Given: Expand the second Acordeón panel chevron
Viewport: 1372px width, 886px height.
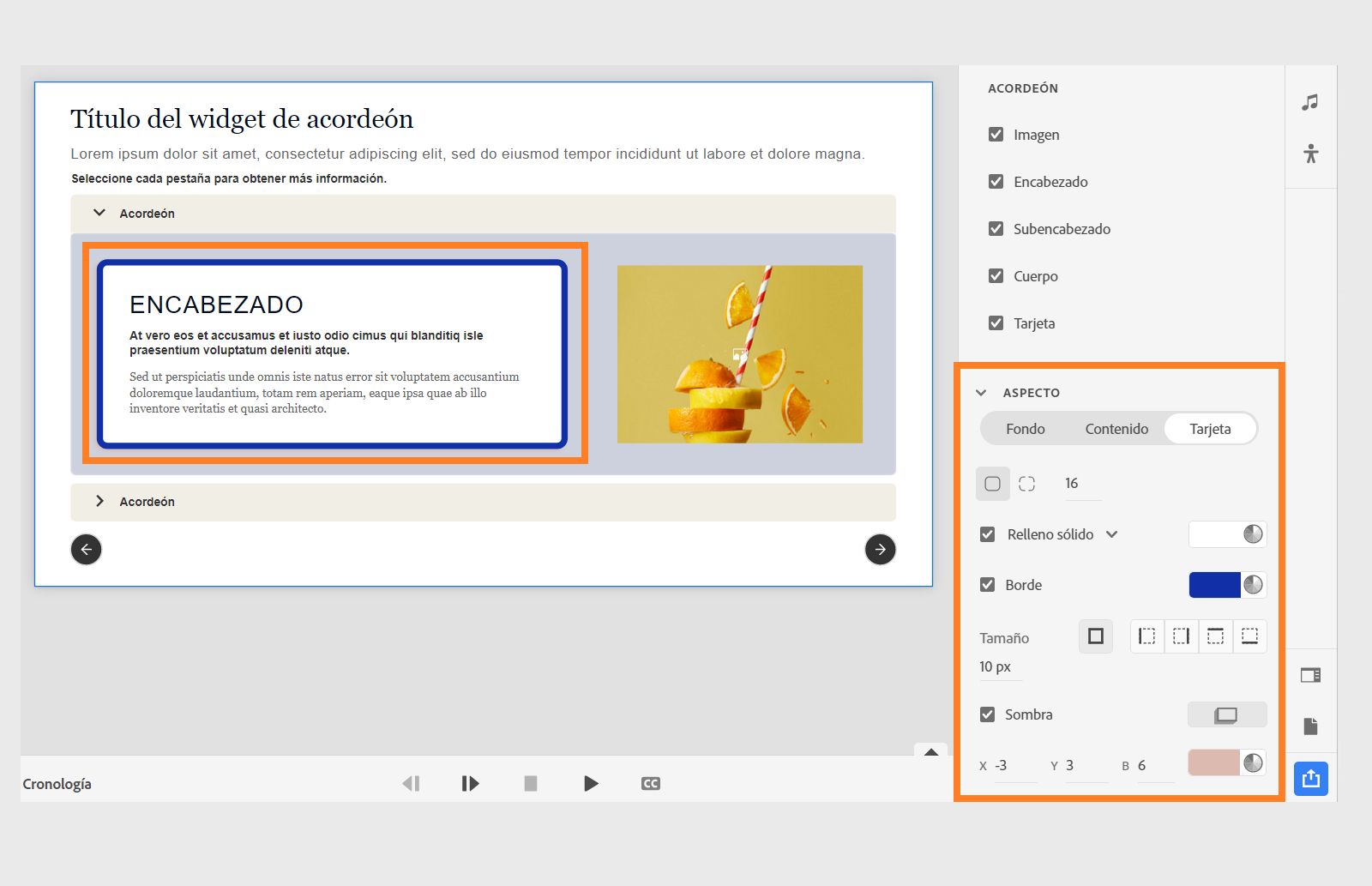Looking at the screenshot, I should (x=99, y=501).
